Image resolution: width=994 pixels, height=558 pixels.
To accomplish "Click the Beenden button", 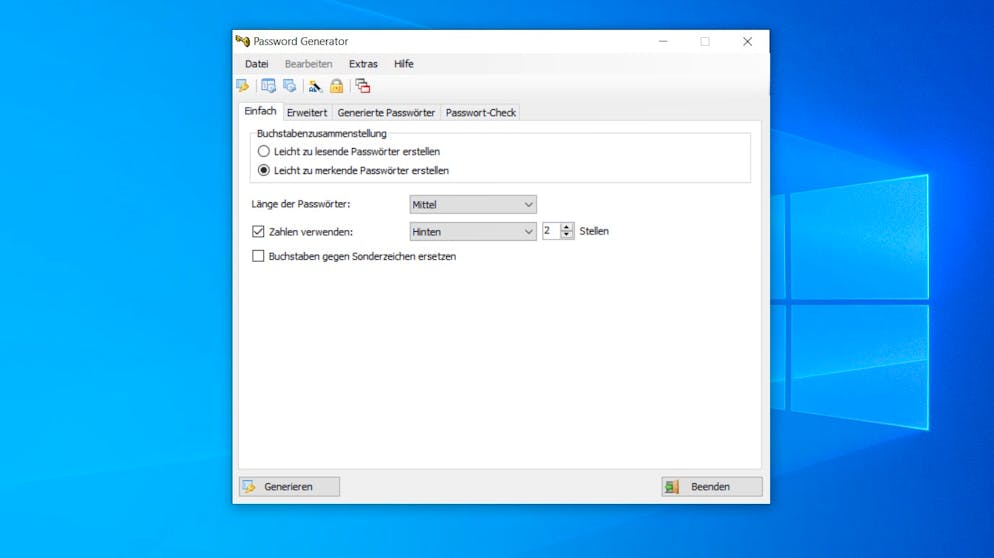I will click(711, 487).
